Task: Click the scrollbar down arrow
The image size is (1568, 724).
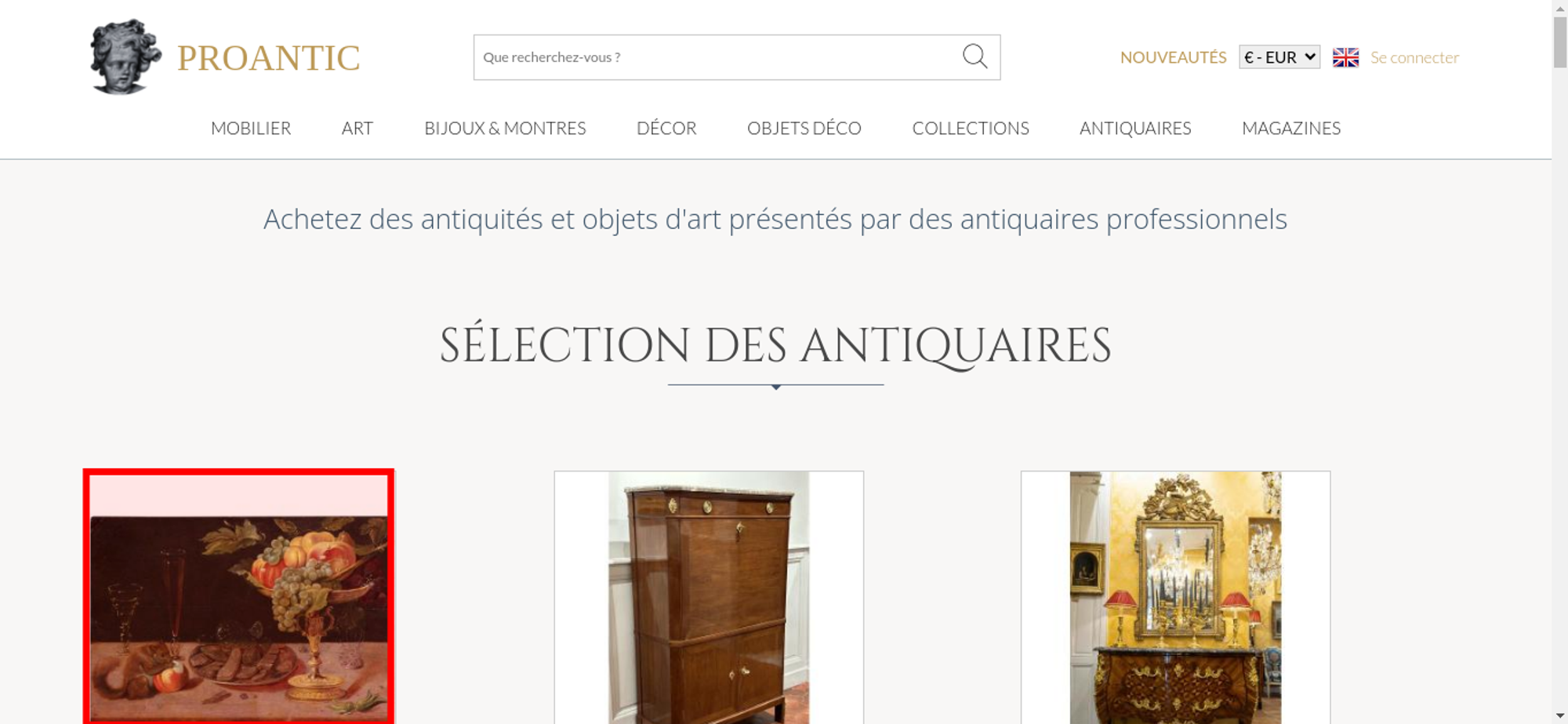Action: click(1560, 716)
